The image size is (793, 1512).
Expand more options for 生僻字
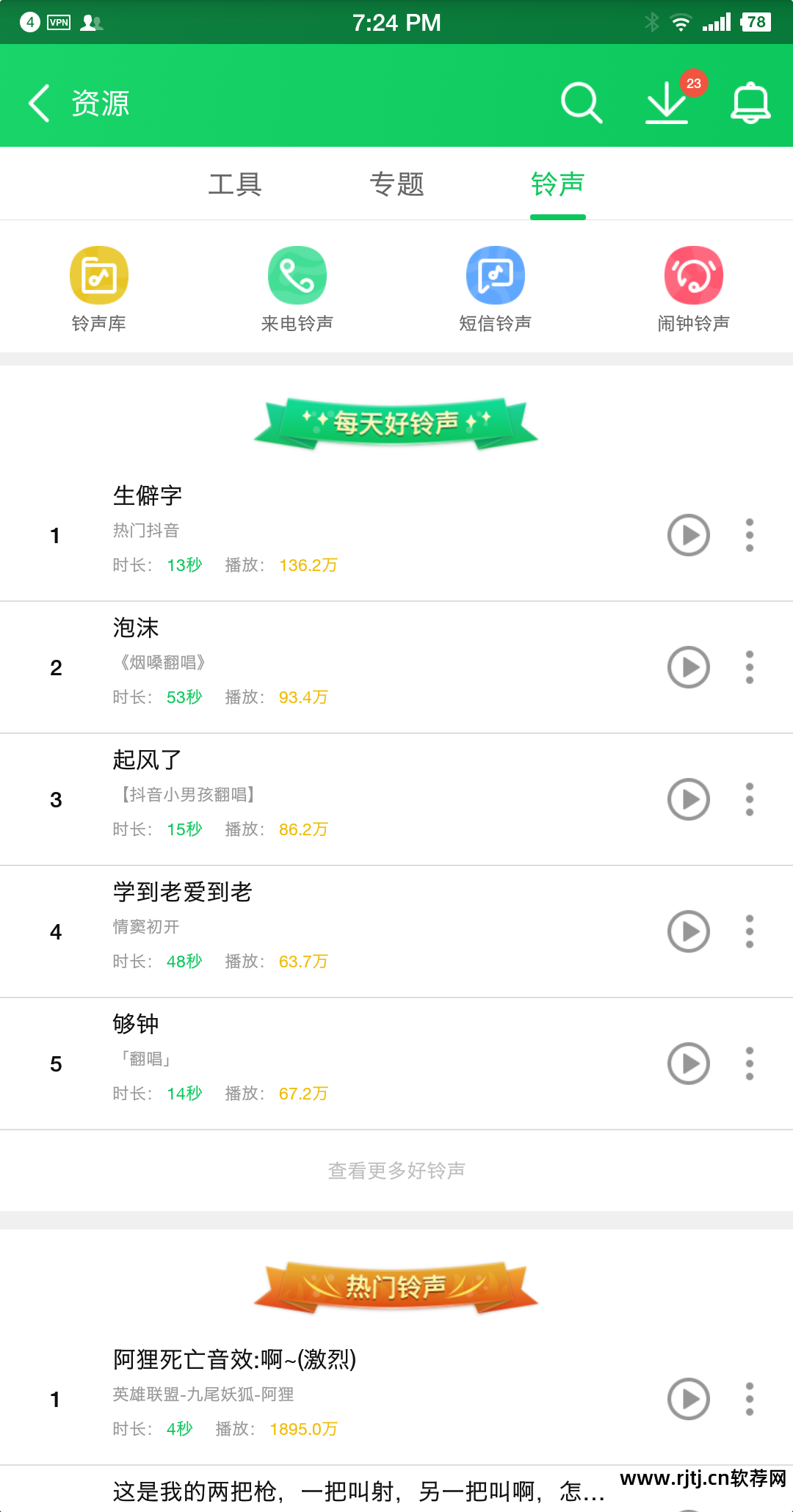click(x=750, y=535)
